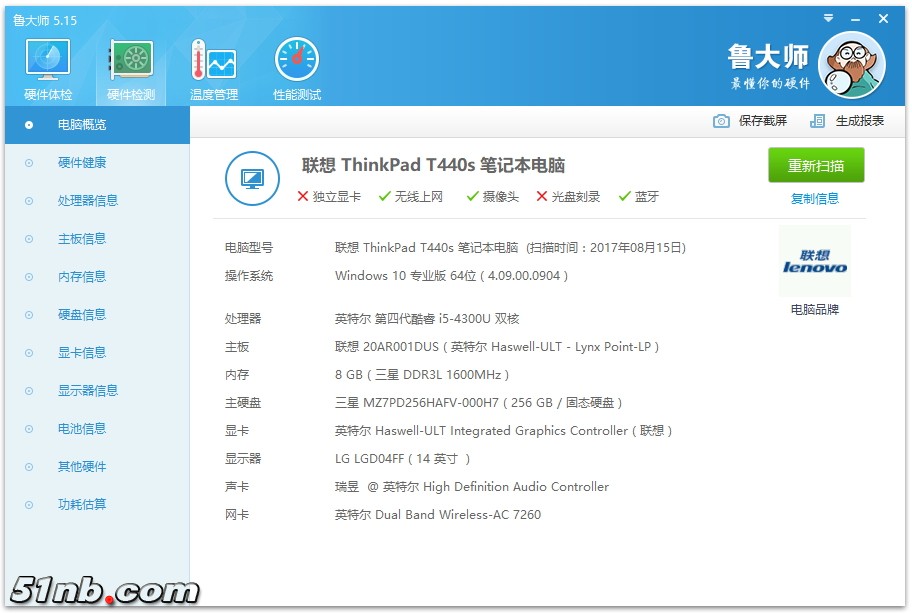Click the MZ7PD256HAFV-000H7 disk text
Screen dimensions: 912x614
pyautogui.click(x=478, y=403)
